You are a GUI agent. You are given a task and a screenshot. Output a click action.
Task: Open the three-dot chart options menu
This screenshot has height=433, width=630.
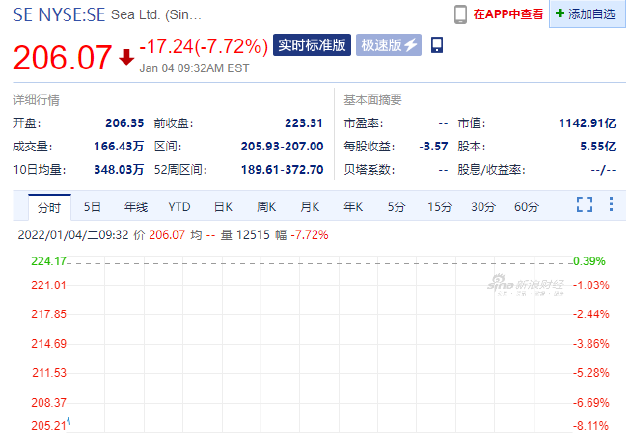(x=611, y=204)
